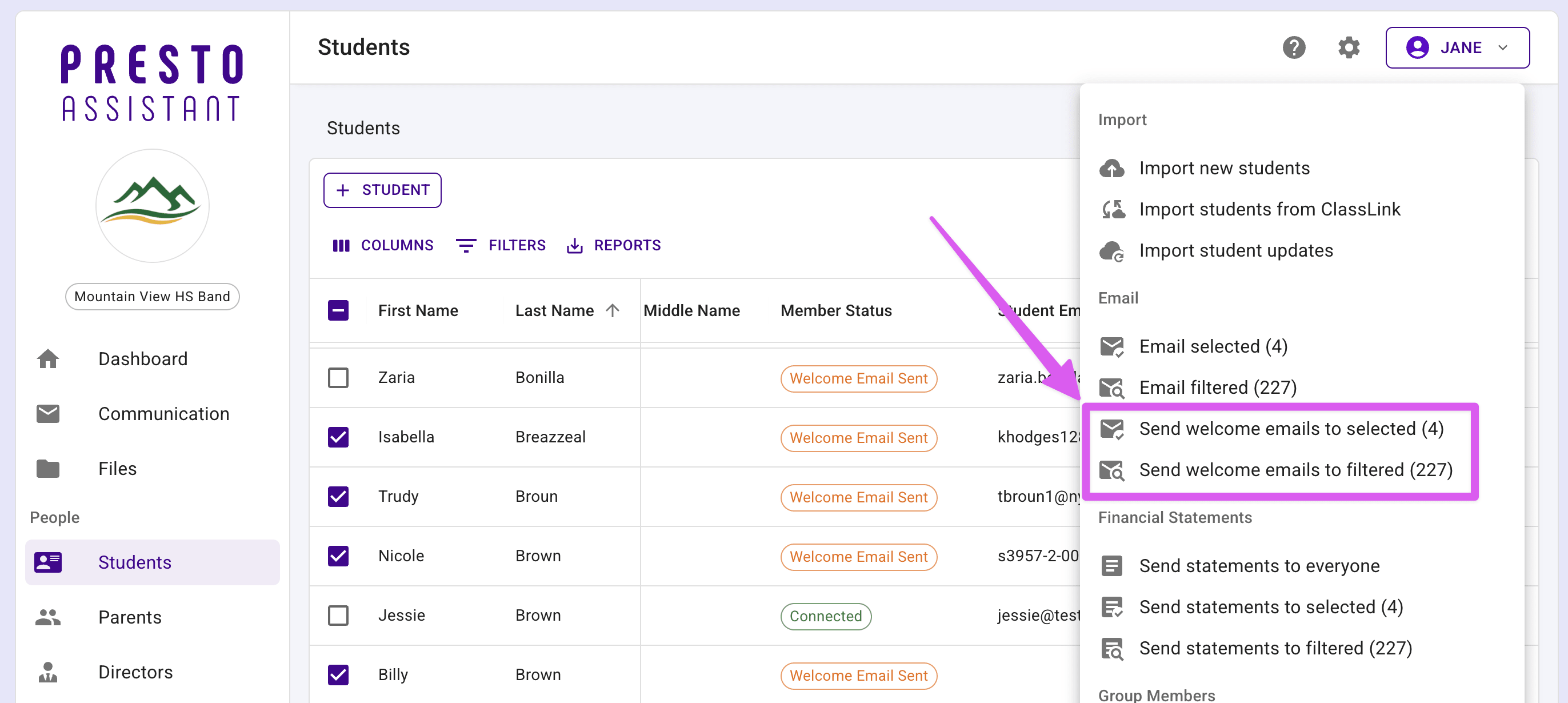
Task: Open the FILTERS panel
Action: click(x=501, y=245)
